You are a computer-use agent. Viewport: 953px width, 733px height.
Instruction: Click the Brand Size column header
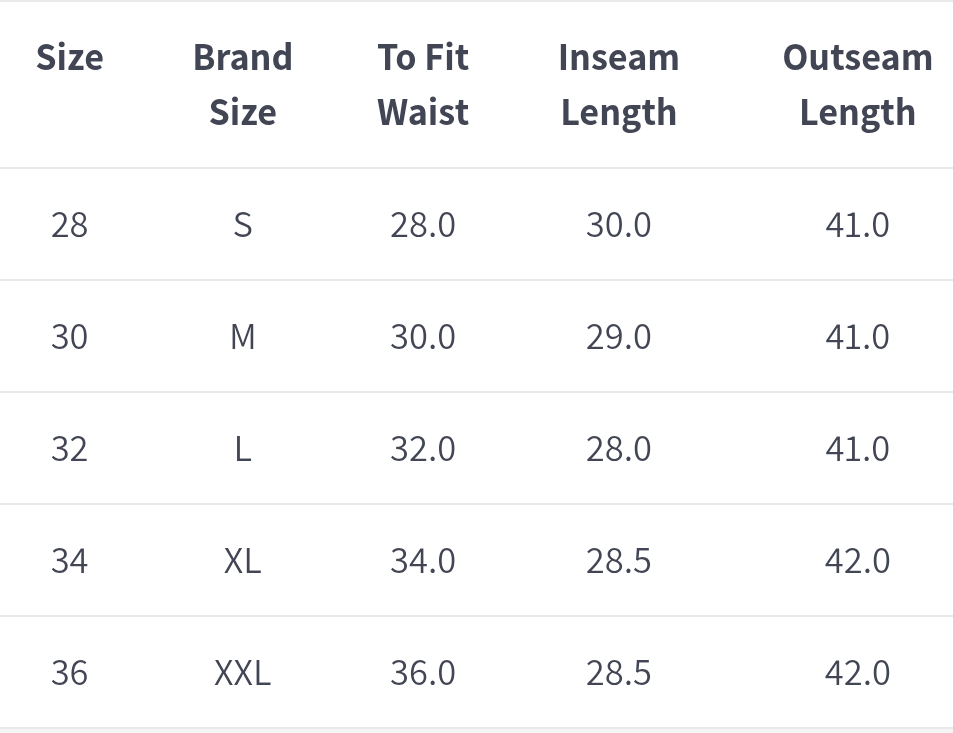[x=242, y=85]
